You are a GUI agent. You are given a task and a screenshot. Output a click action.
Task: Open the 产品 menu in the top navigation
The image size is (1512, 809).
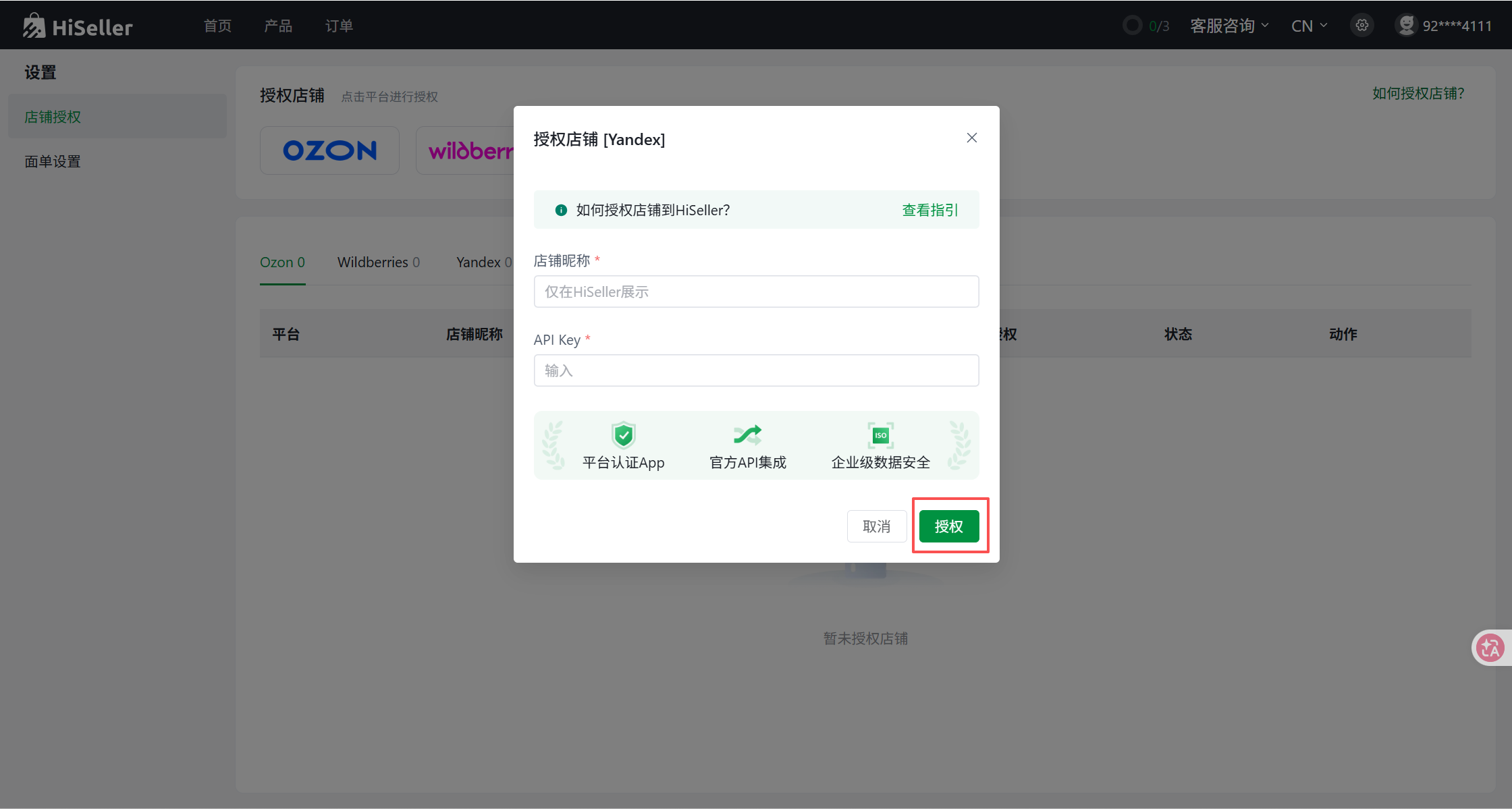pyautogui.click(x=278, y=26)
